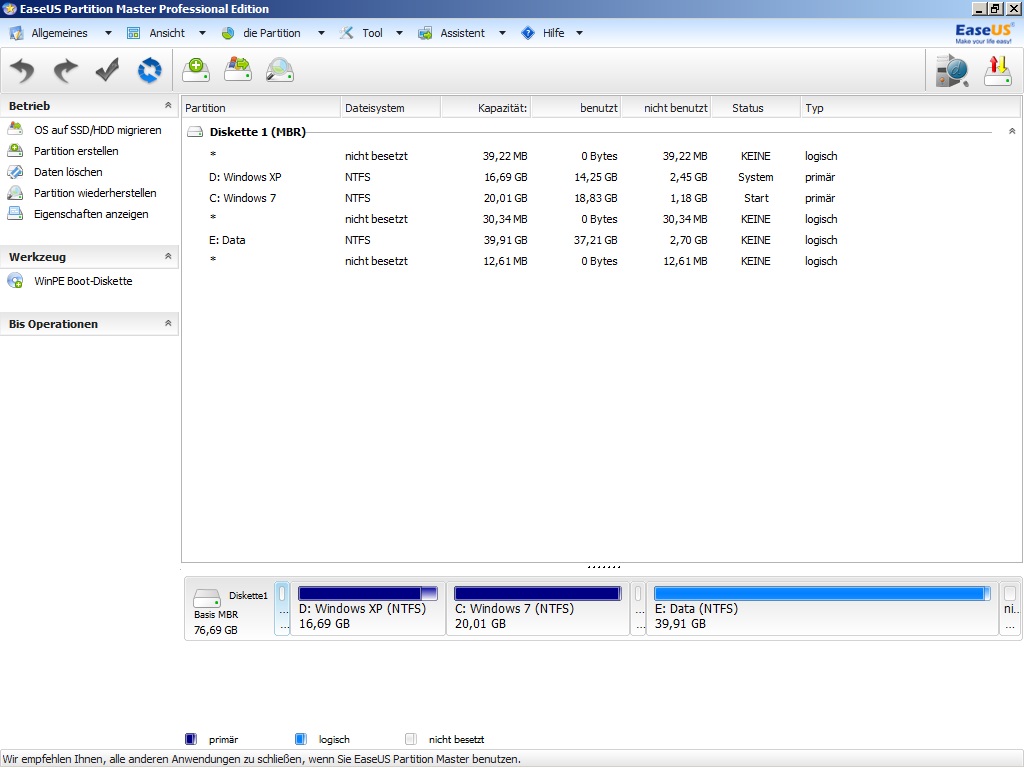The image size is (1024, 768).
Task: Click dropdown arrow next to Ansicht
Action: [202, 33]
